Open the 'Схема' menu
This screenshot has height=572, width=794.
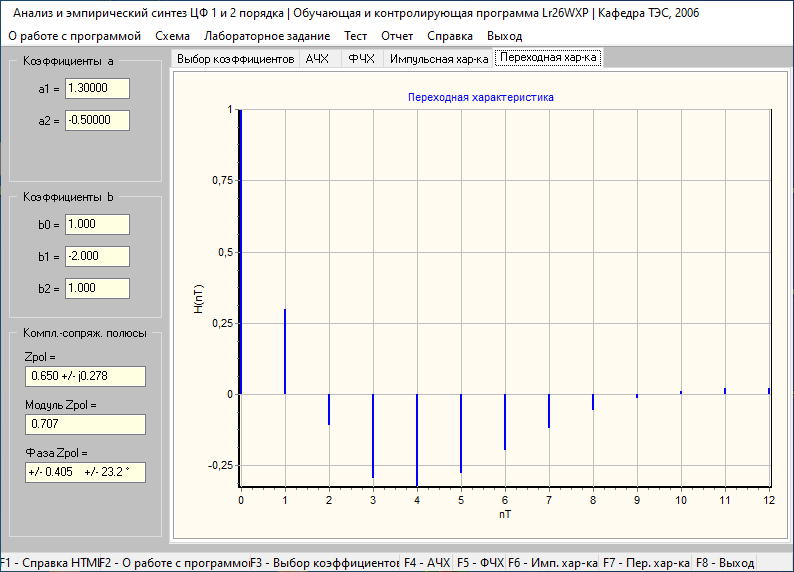point(172,36)
